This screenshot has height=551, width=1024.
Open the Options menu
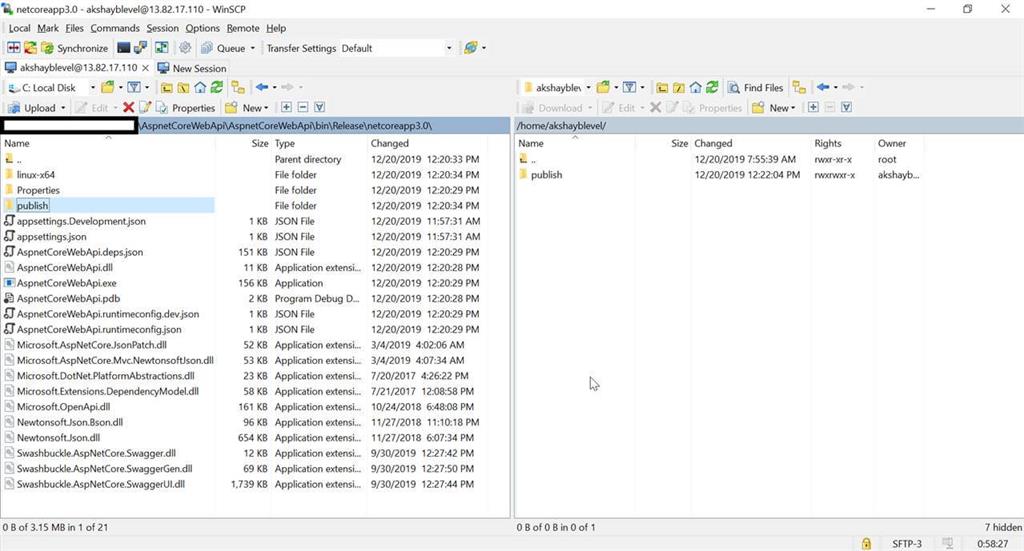tap(202, 28)
